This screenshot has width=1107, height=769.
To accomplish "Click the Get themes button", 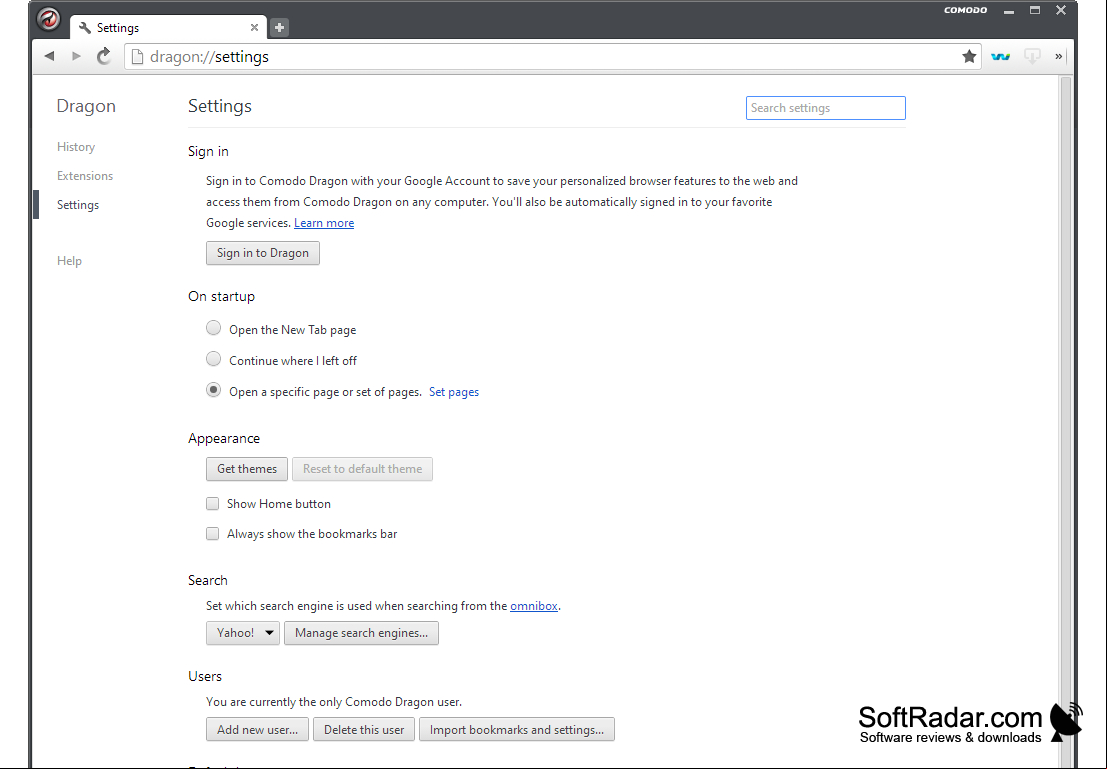I will [247, 469].
